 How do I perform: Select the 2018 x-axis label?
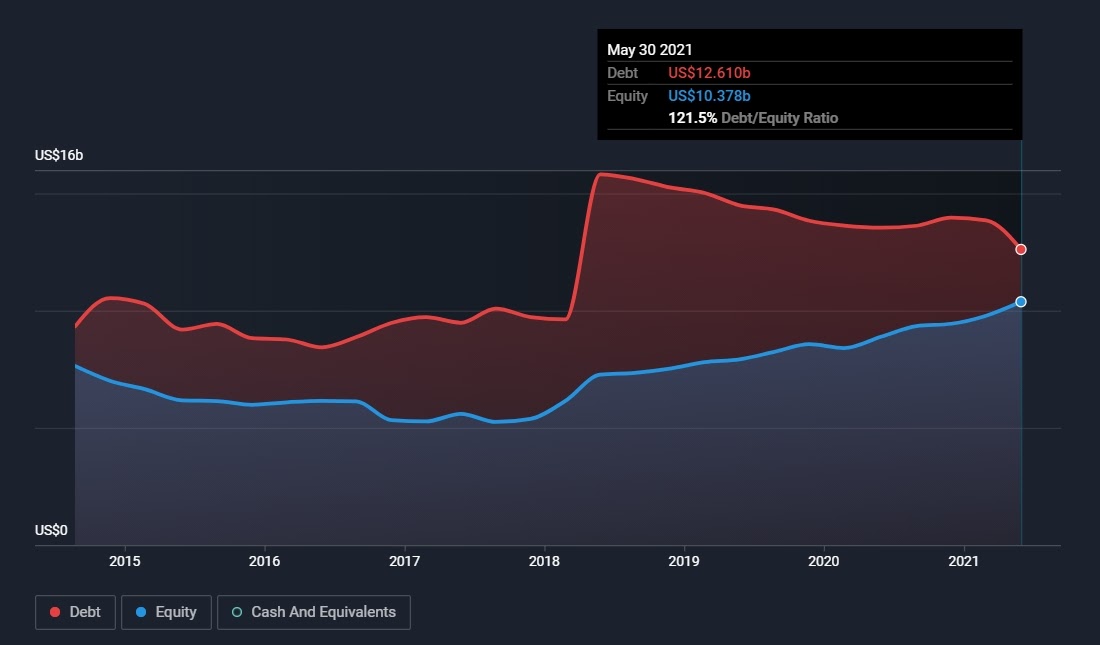(x=544, y=561)
